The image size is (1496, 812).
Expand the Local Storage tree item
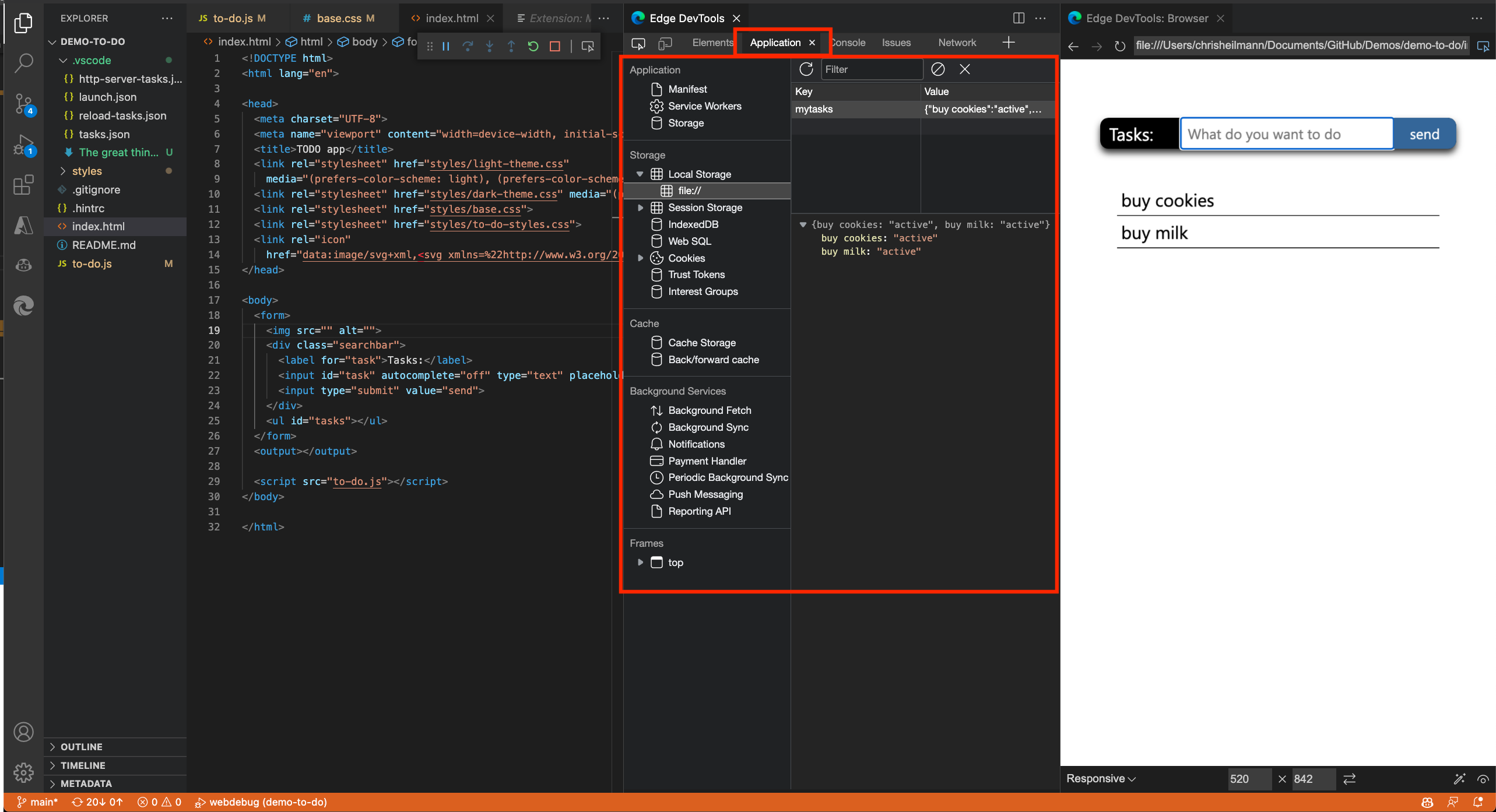click(639, 174)
